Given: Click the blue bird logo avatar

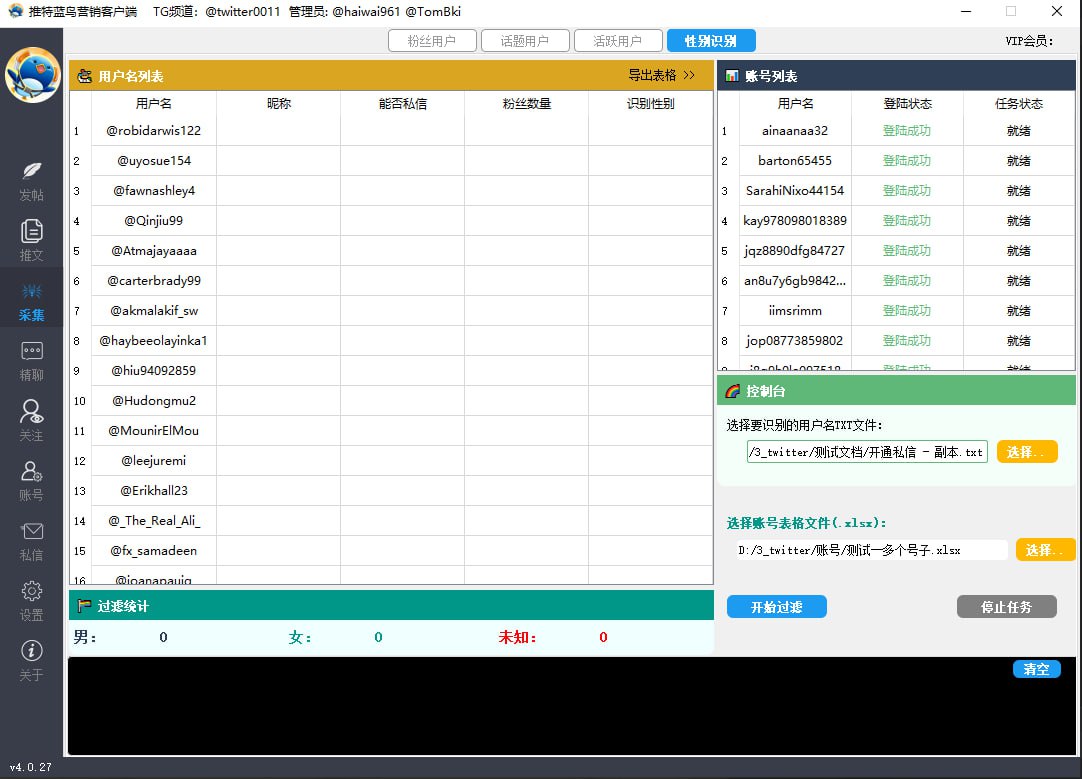Looking at the screenshot, I should click(x=32, y=75).
